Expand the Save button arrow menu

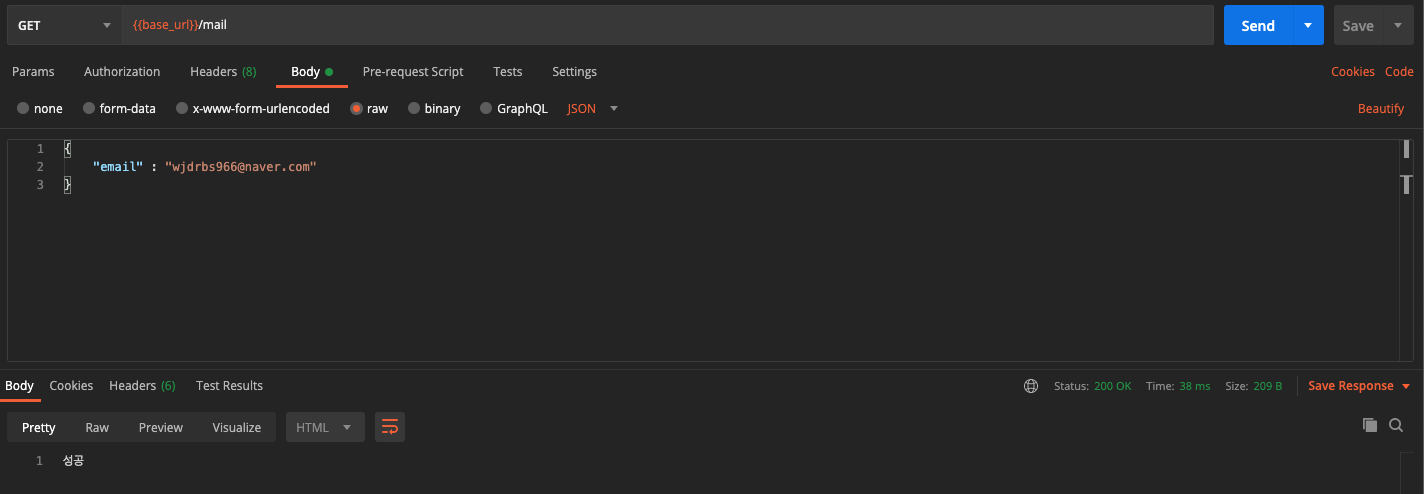[1398, 25]
